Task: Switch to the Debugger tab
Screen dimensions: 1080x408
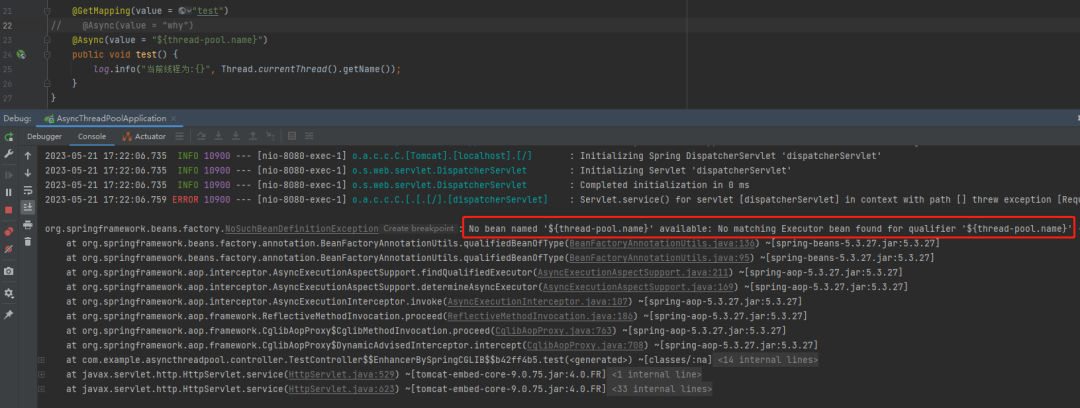Action: tap(45, 136)
